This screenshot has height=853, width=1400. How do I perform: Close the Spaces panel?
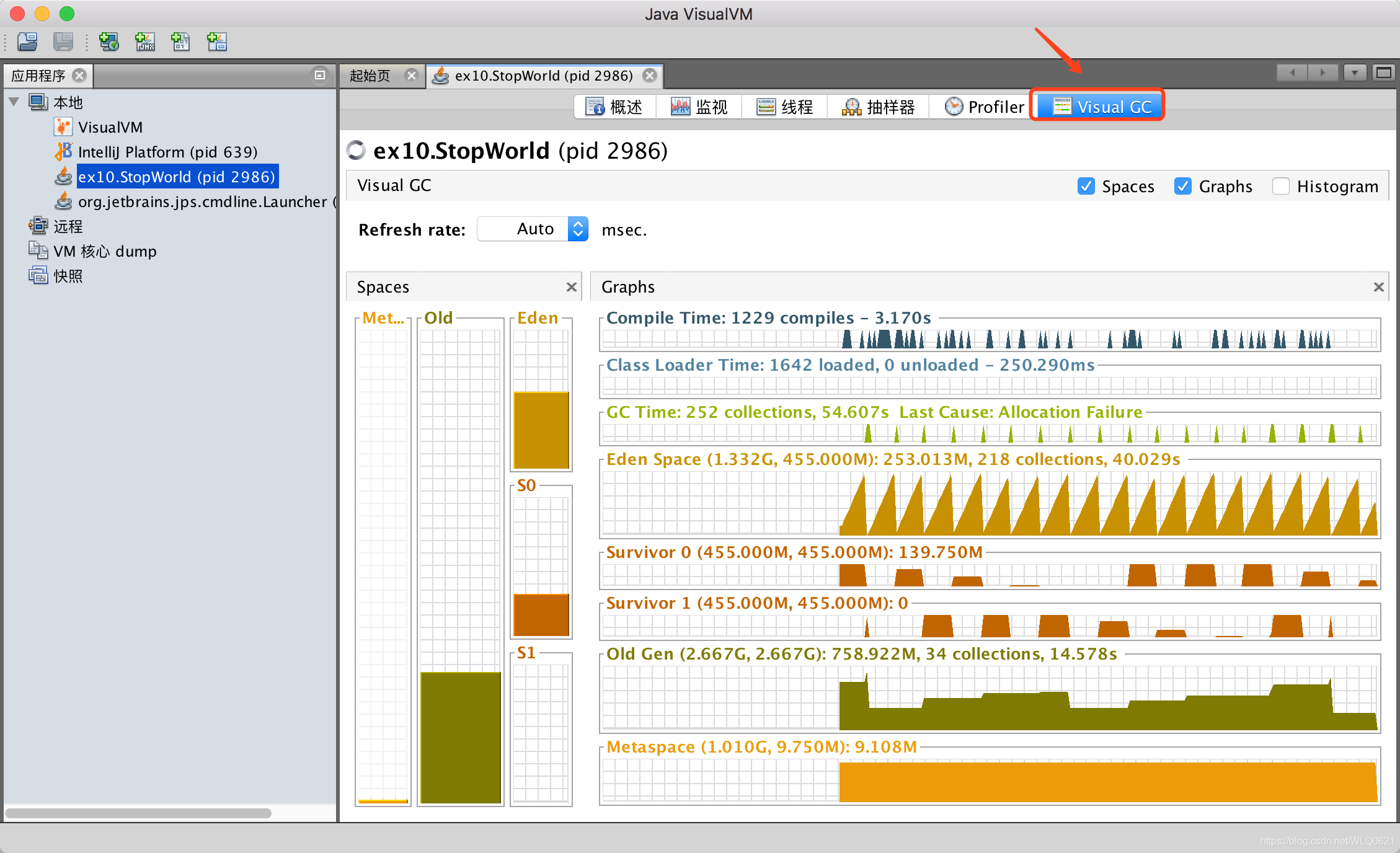pyautogui.click(x=571, y=287)
